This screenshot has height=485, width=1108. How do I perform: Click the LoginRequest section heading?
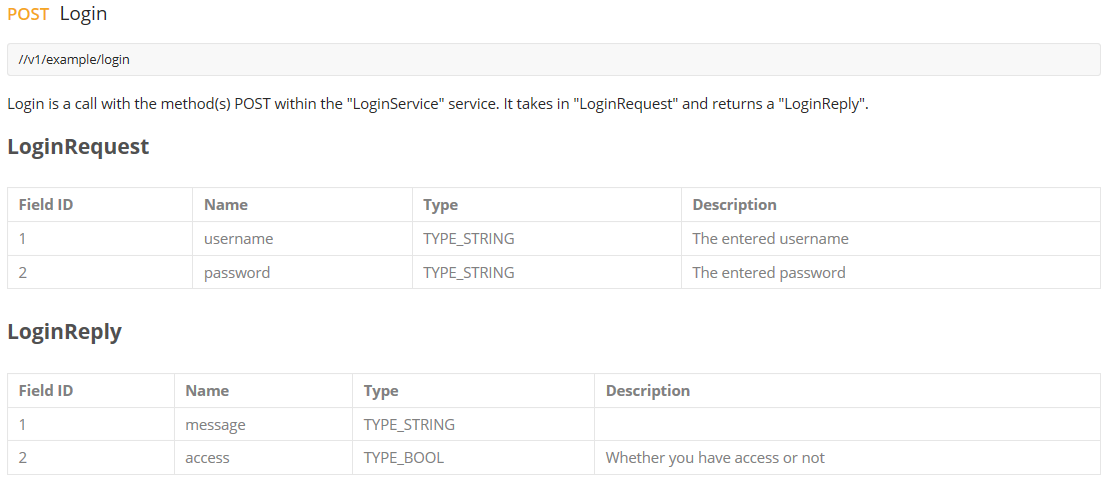click(x=78, y=147)
